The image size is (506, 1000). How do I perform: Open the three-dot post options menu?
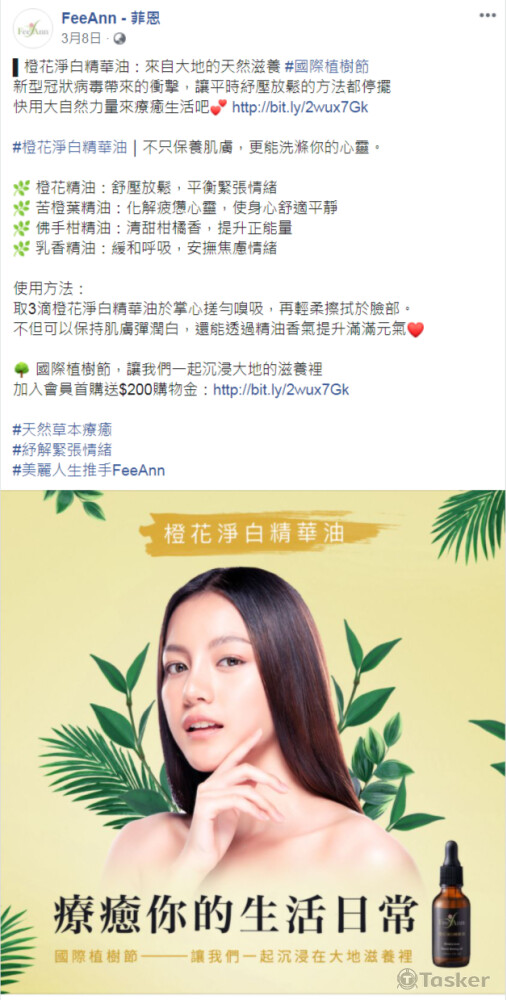point(487,15)
